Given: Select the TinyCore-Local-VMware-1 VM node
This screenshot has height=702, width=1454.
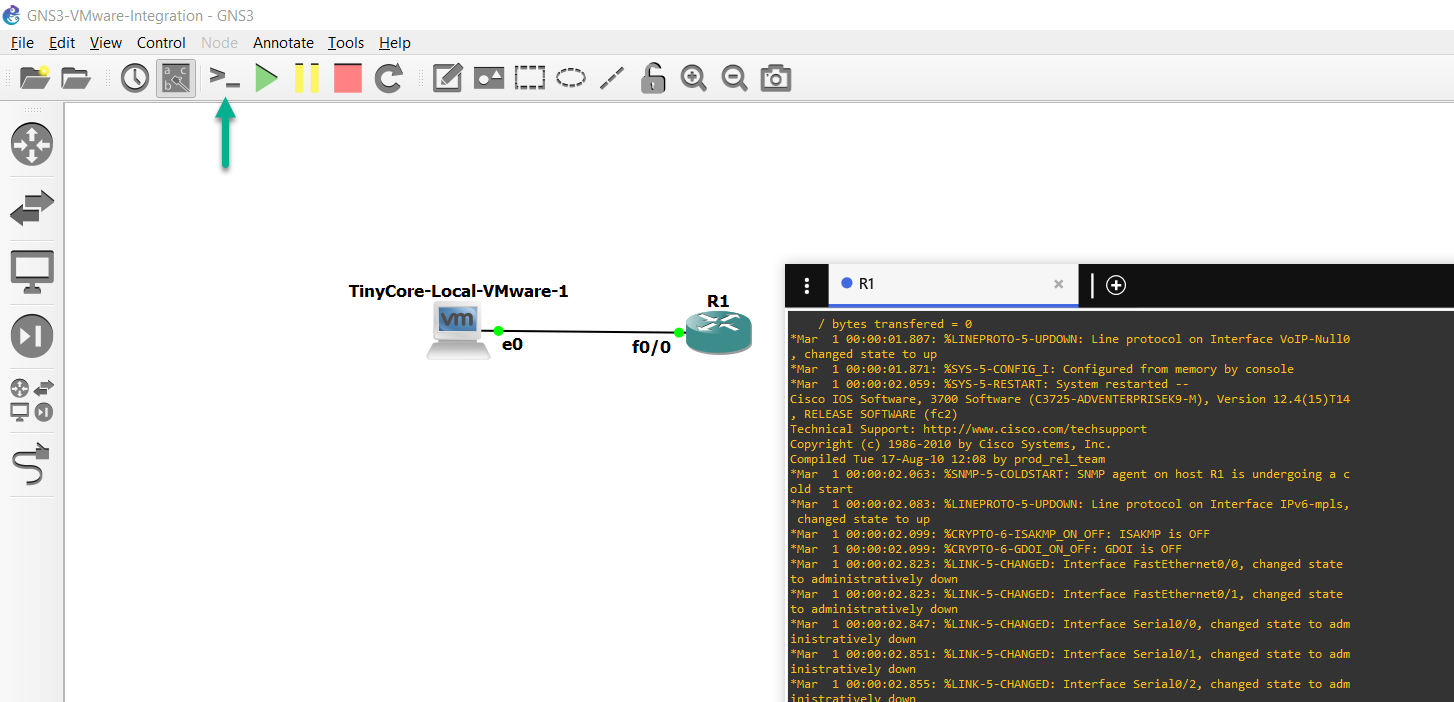Looking at the screenshot, I should [458, 332].
